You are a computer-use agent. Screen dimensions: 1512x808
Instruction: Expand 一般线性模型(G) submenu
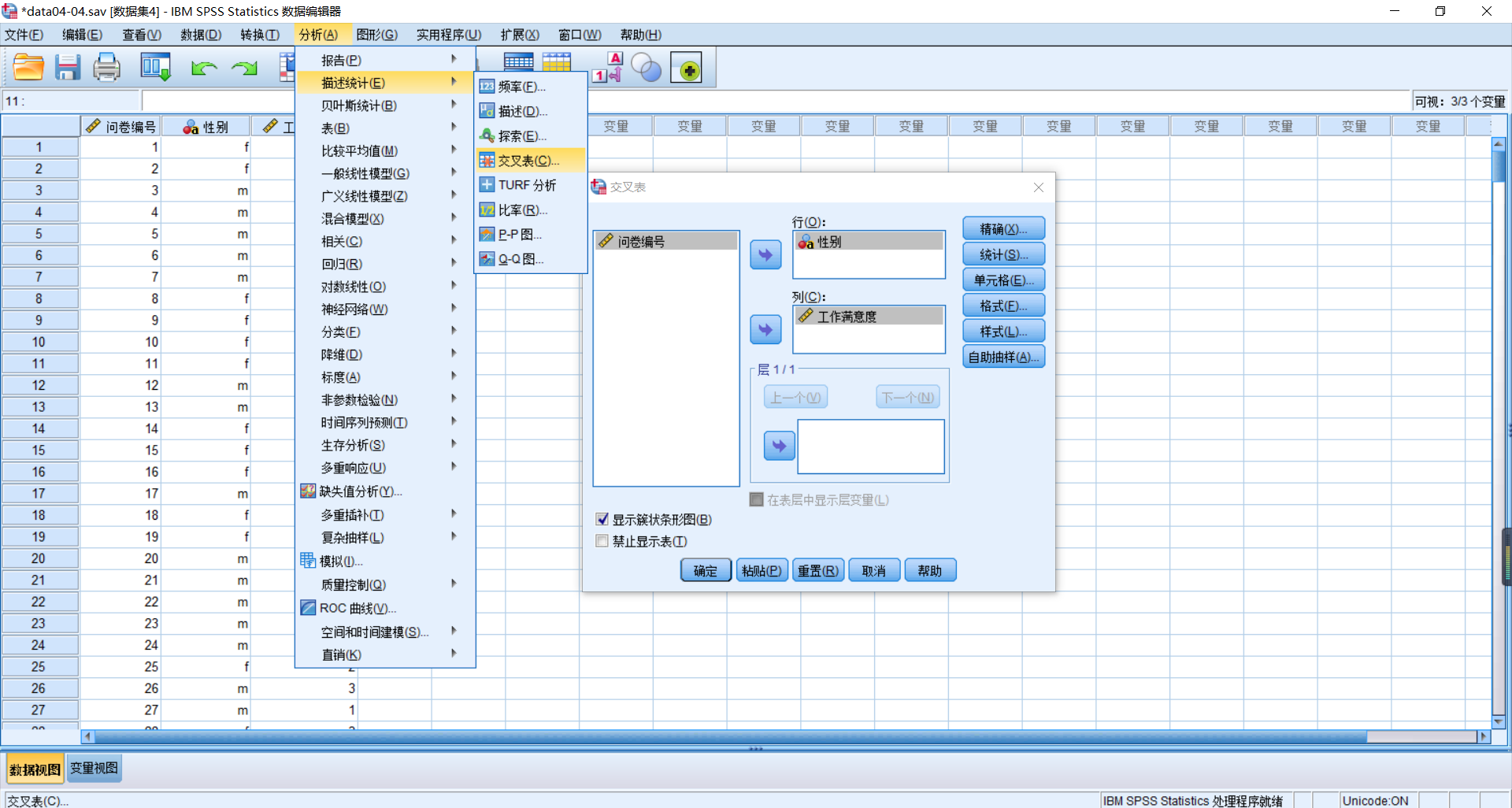point(385,173)
